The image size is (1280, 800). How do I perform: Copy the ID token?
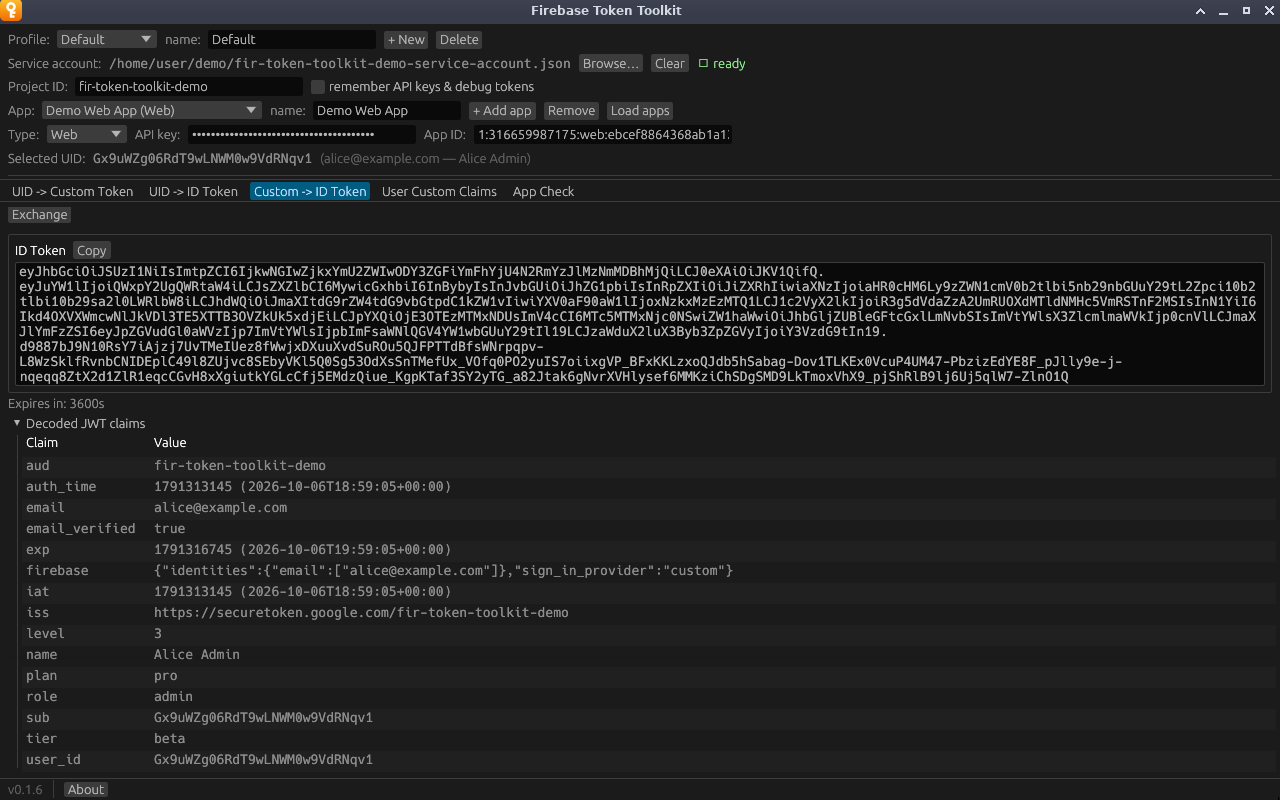point(92,251)
